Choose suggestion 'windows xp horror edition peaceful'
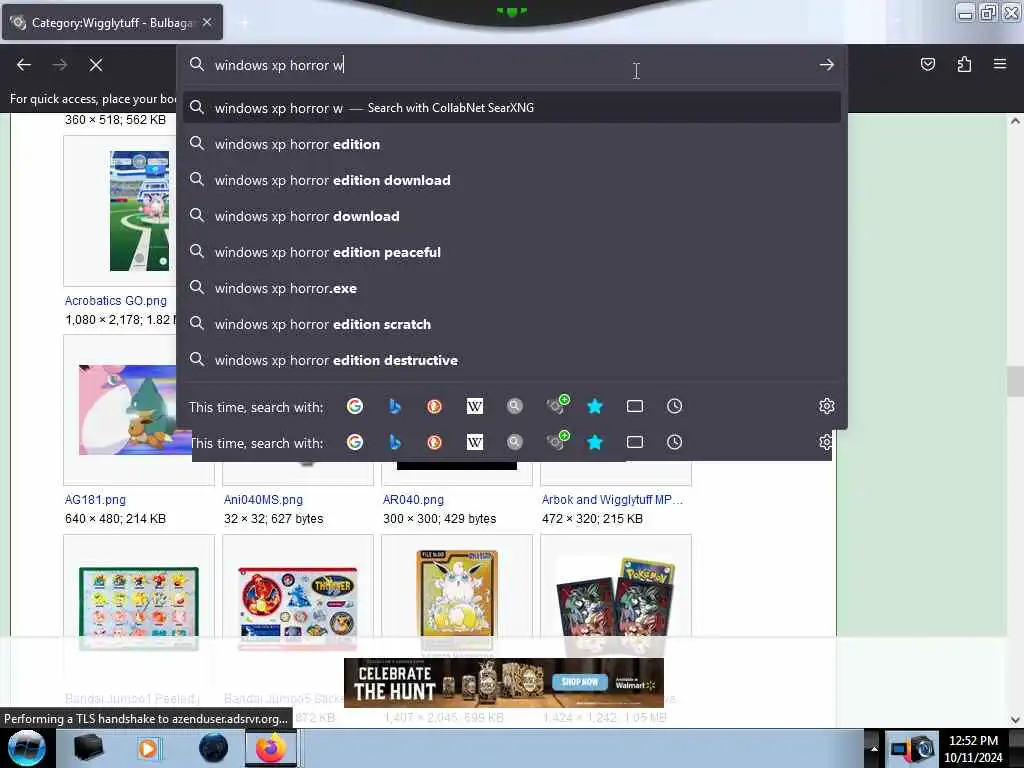Screen dimensions: 1024x768 512,252
